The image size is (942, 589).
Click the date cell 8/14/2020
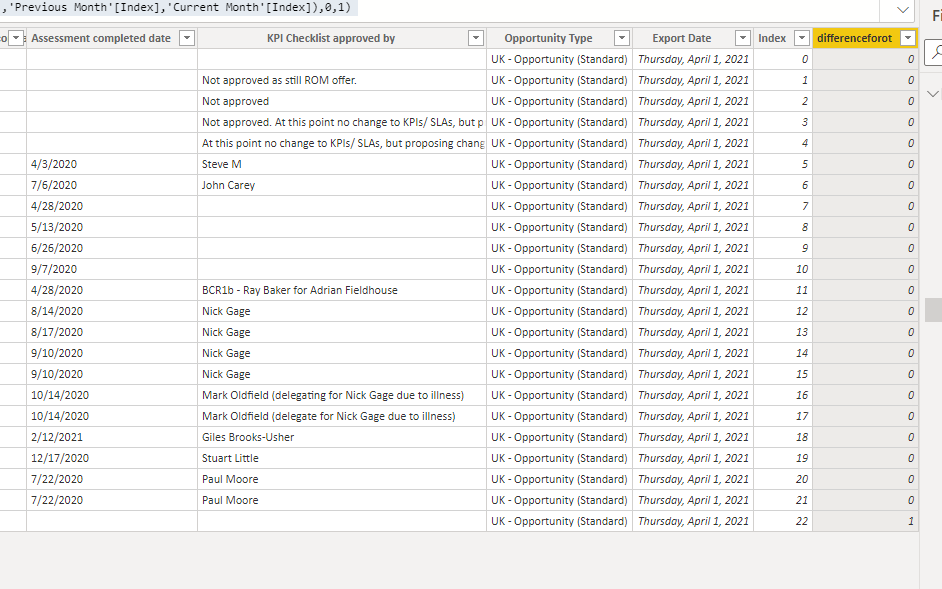tap(112, 311)
